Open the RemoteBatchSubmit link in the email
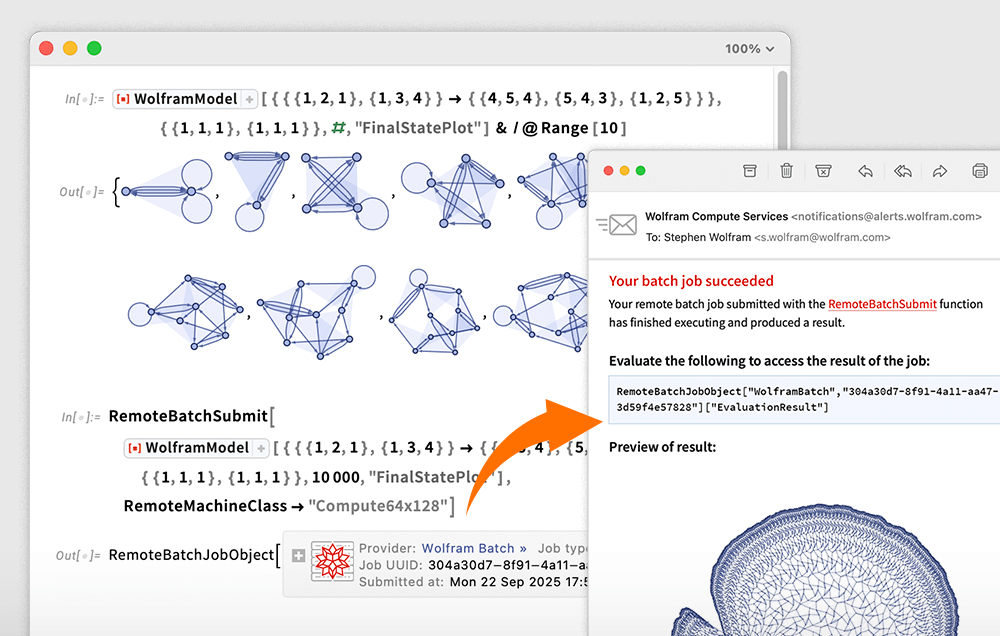Viewport: 1000px width, 636px height. (x=882, y=304)
